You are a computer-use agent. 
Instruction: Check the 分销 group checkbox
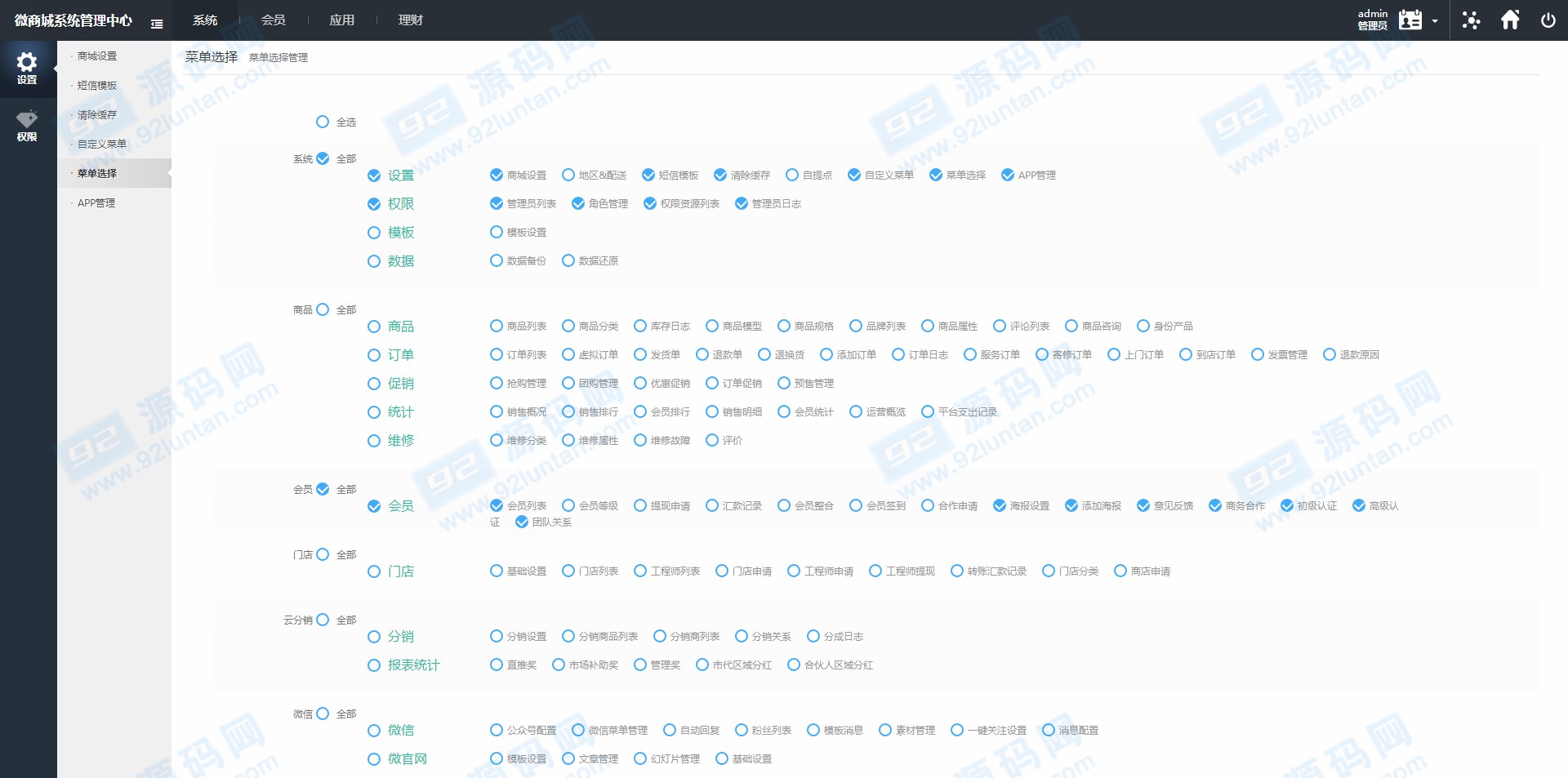click(x=374, y=637)
